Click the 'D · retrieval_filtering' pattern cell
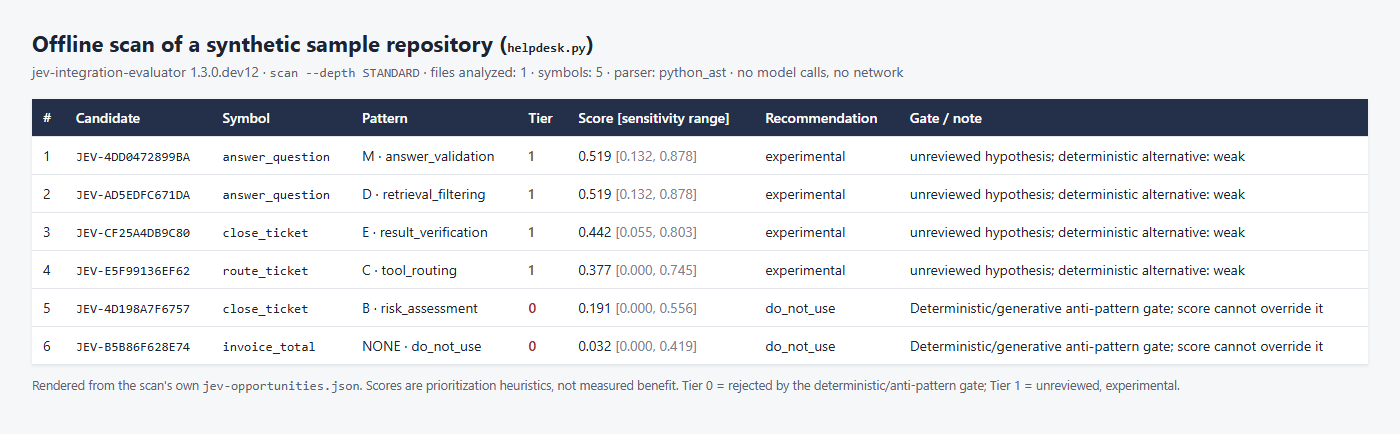 pyautogui.click(x=424, y=195)
